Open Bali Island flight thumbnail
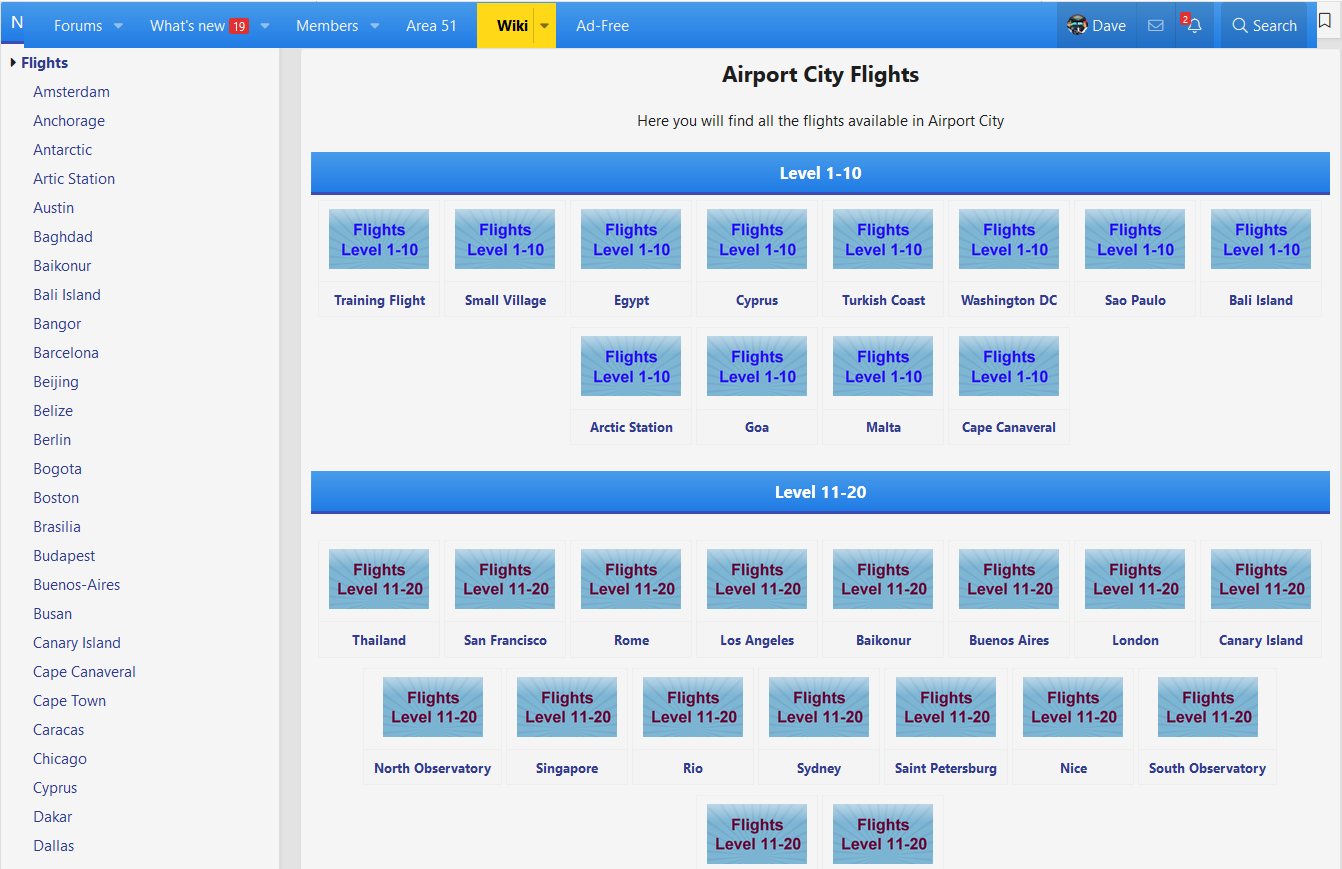The image size is (1342, 869). [1261, 239]
